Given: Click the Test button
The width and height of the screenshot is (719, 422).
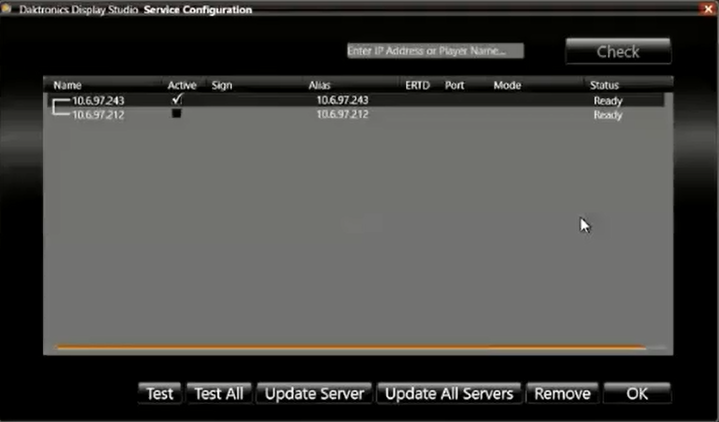Looking at the screenshot, I should (160, 394).
